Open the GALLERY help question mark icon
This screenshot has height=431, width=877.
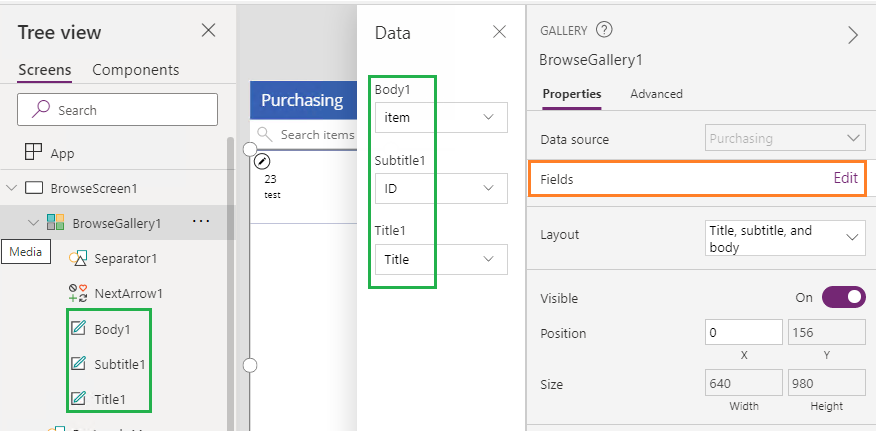(604, 30)
